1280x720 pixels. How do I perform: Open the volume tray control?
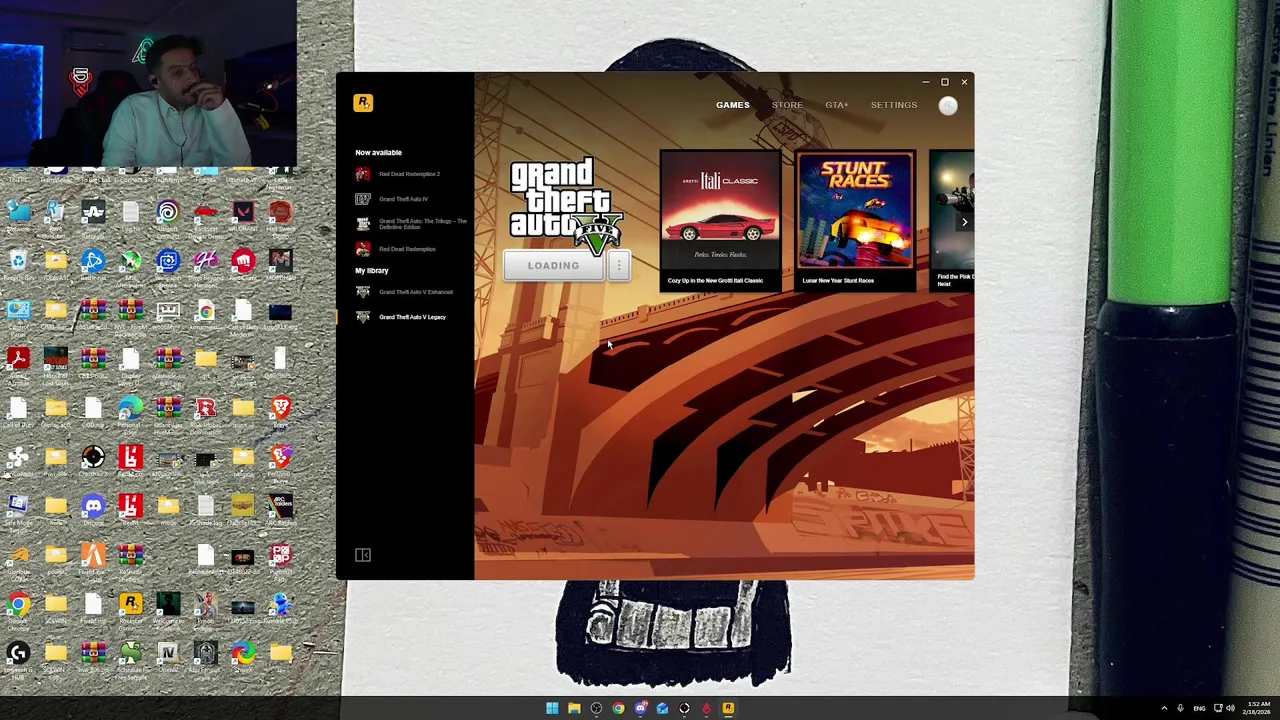pyautogui.click(x=1230, y=708)
